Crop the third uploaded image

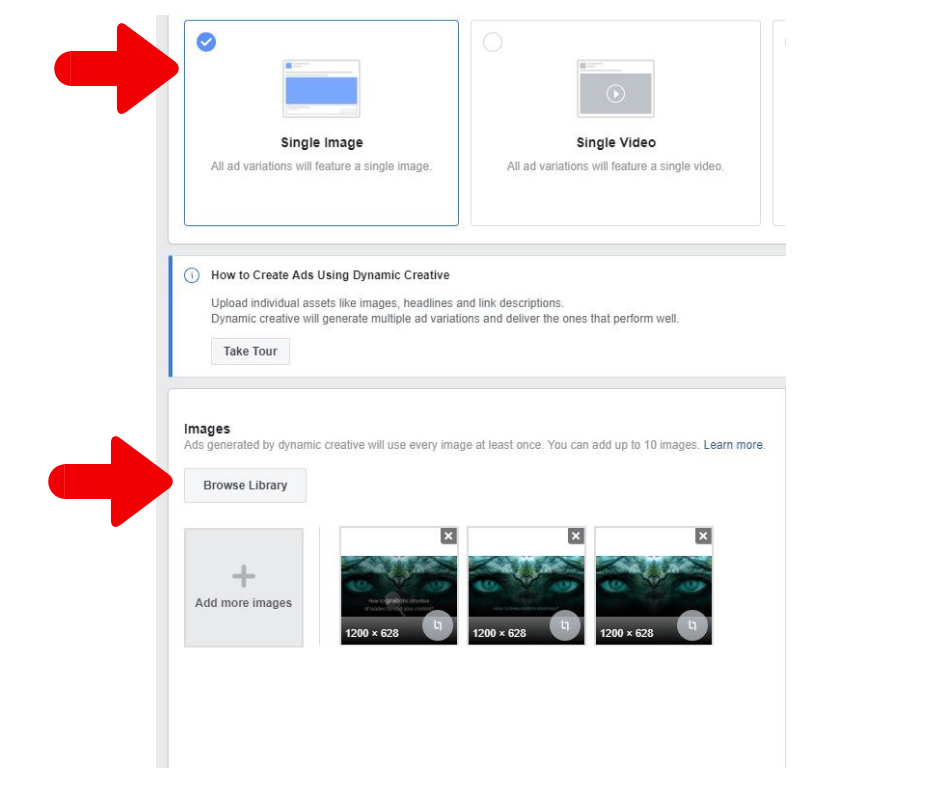pos(692,626)
